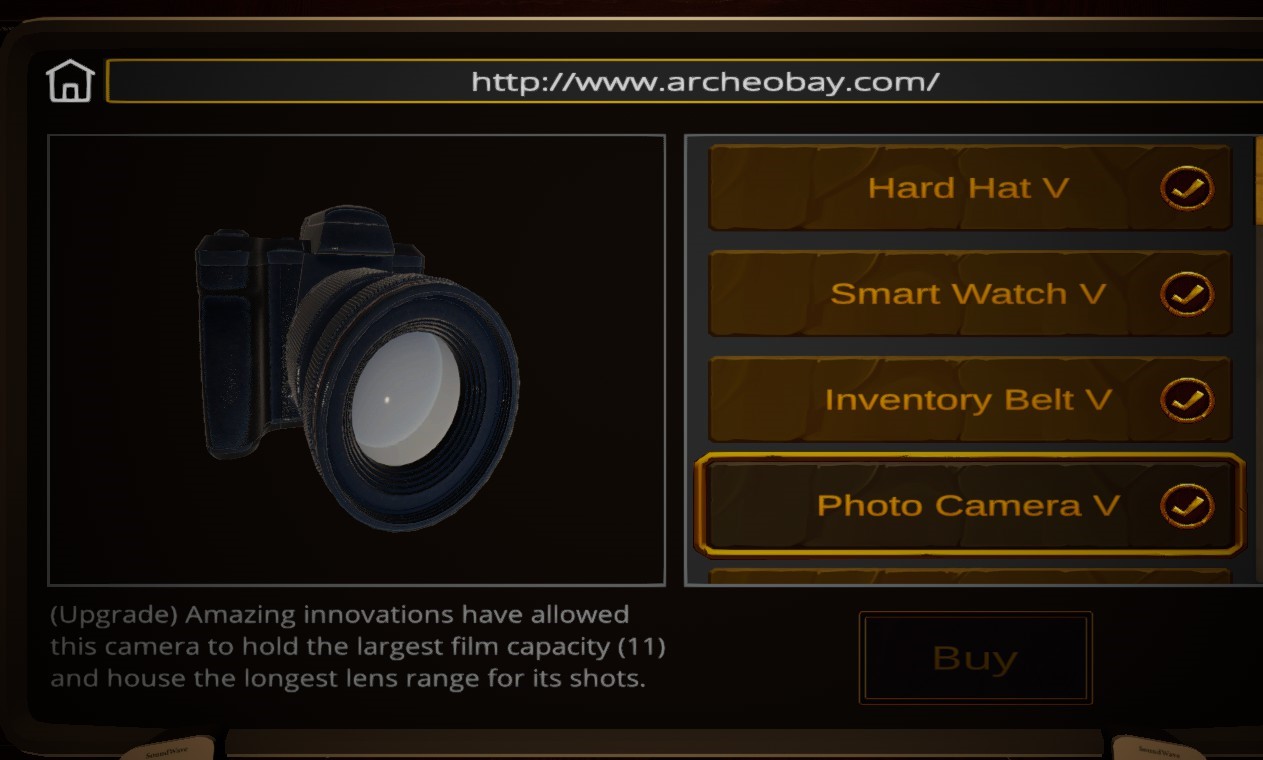This screenshot has width=1263, height=760.
Task: Click the Smart Watch V checkmark icon
Action: click(x=1187, y=294)
